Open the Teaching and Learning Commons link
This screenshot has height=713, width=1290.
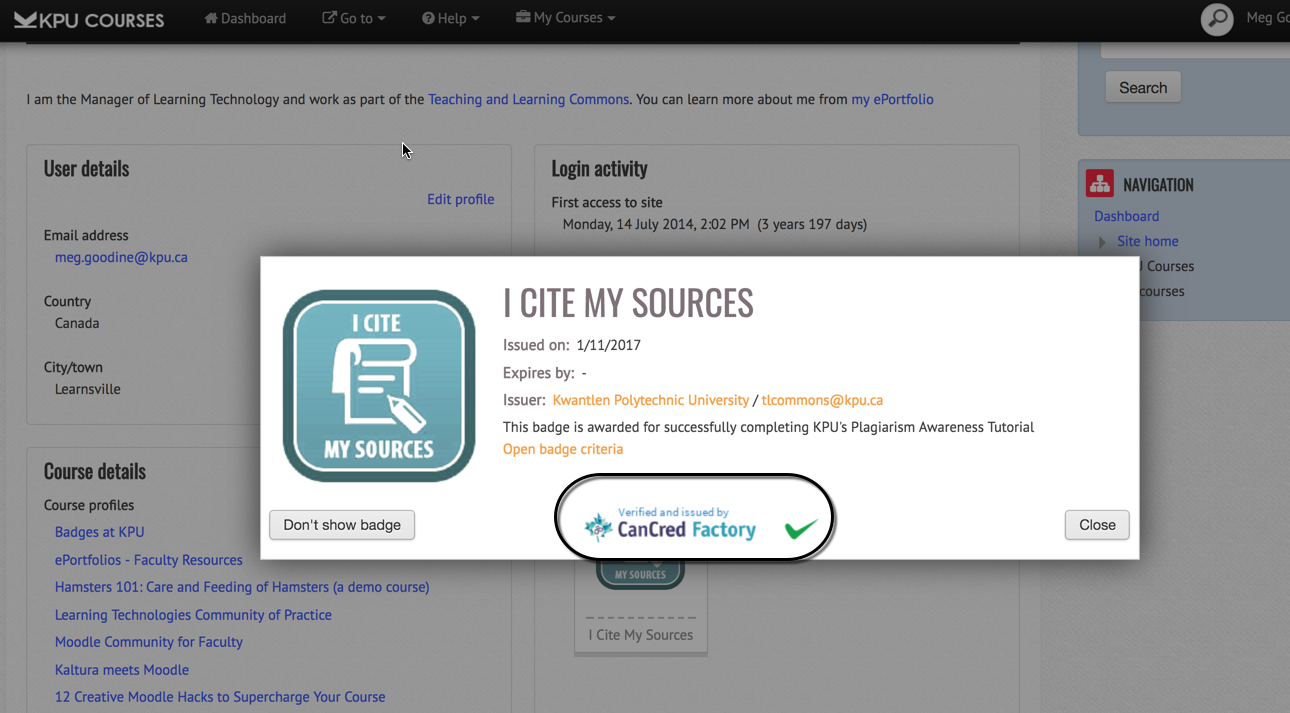click(x=528, y=99)
